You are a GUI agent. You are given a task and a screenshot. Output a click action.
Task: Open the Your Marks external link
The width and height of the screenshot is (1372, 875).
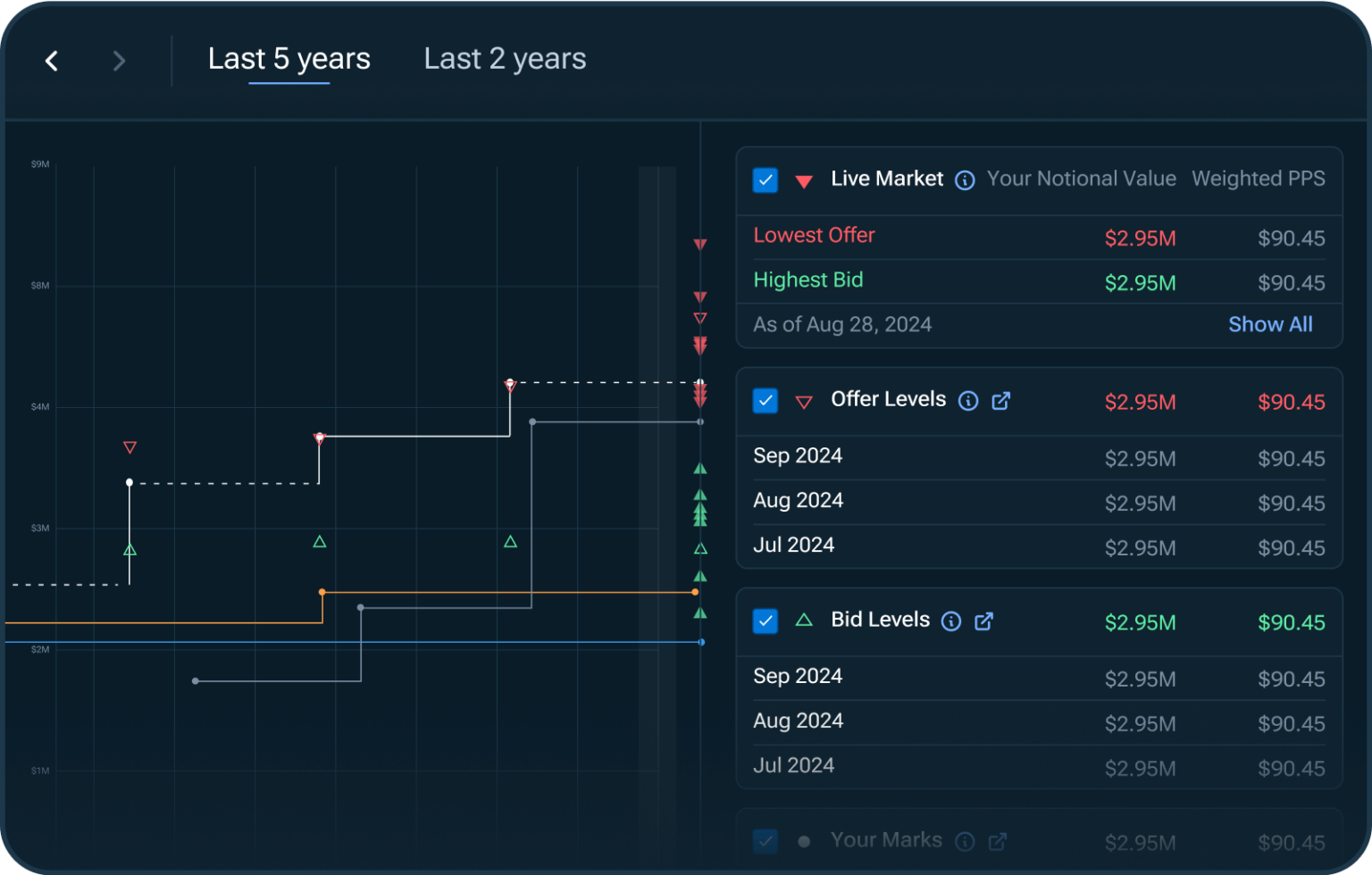point(998,841)
